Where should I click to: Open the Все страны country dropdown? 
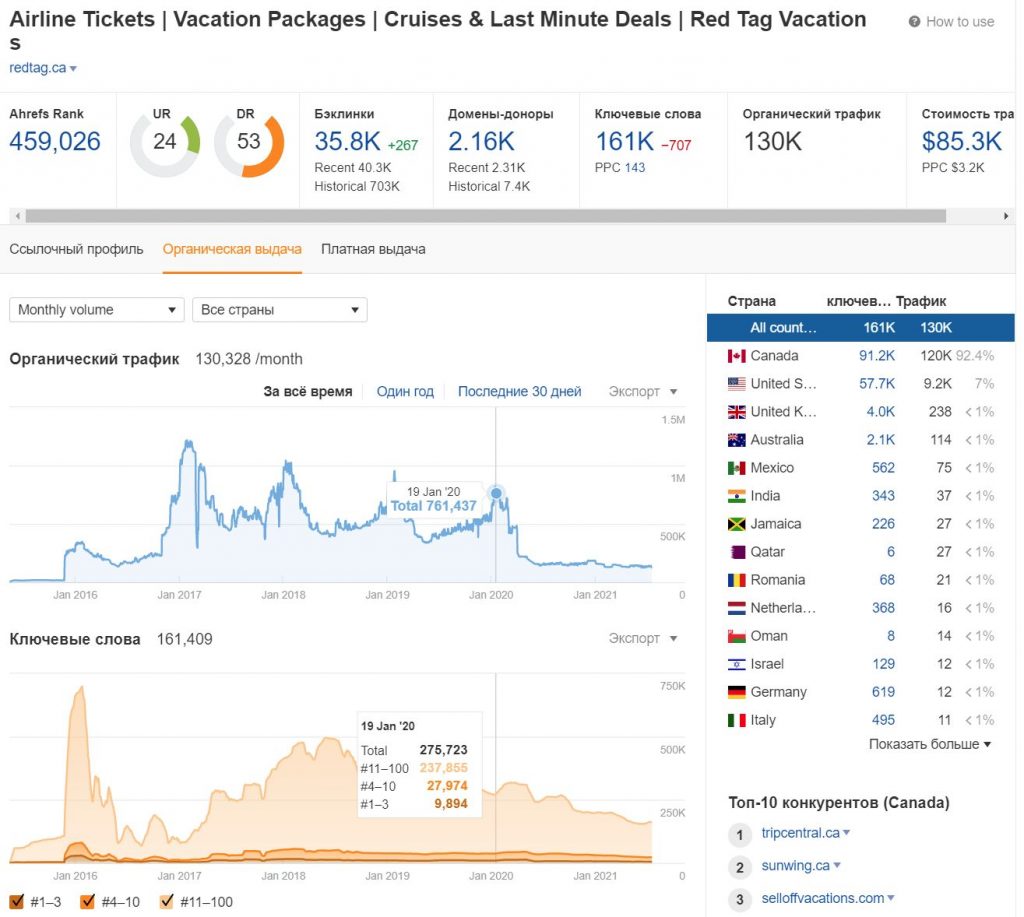(x=280, y=310)
